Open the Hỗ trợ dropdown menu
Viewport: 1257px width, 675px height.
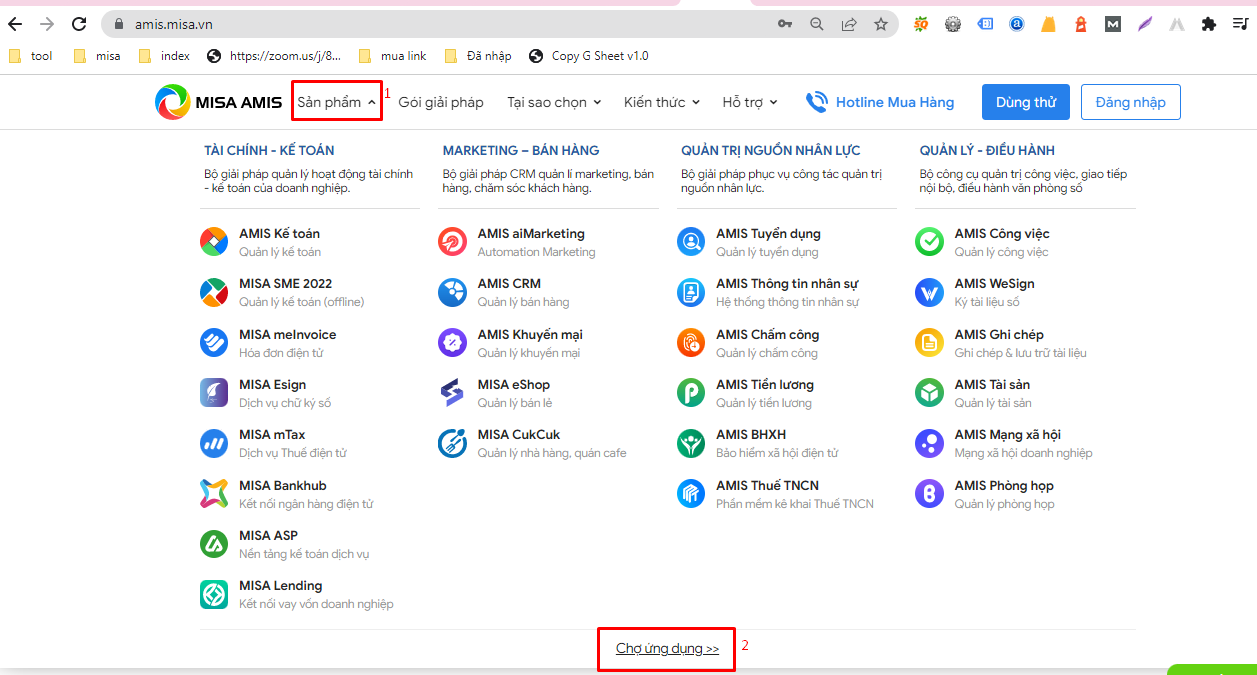[750, 102]
